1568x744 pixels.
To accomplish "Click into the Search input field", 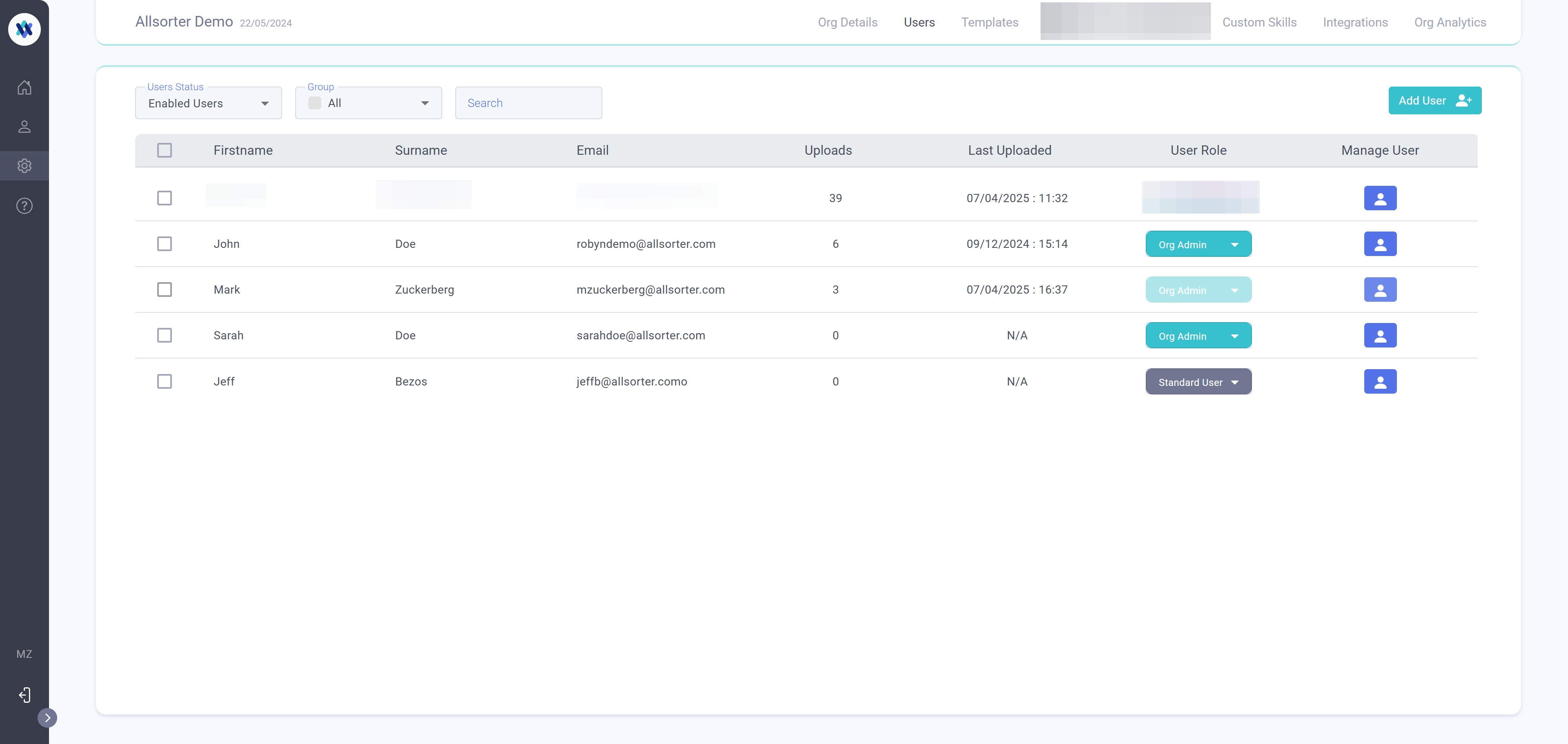I will (x=528, y=103).
